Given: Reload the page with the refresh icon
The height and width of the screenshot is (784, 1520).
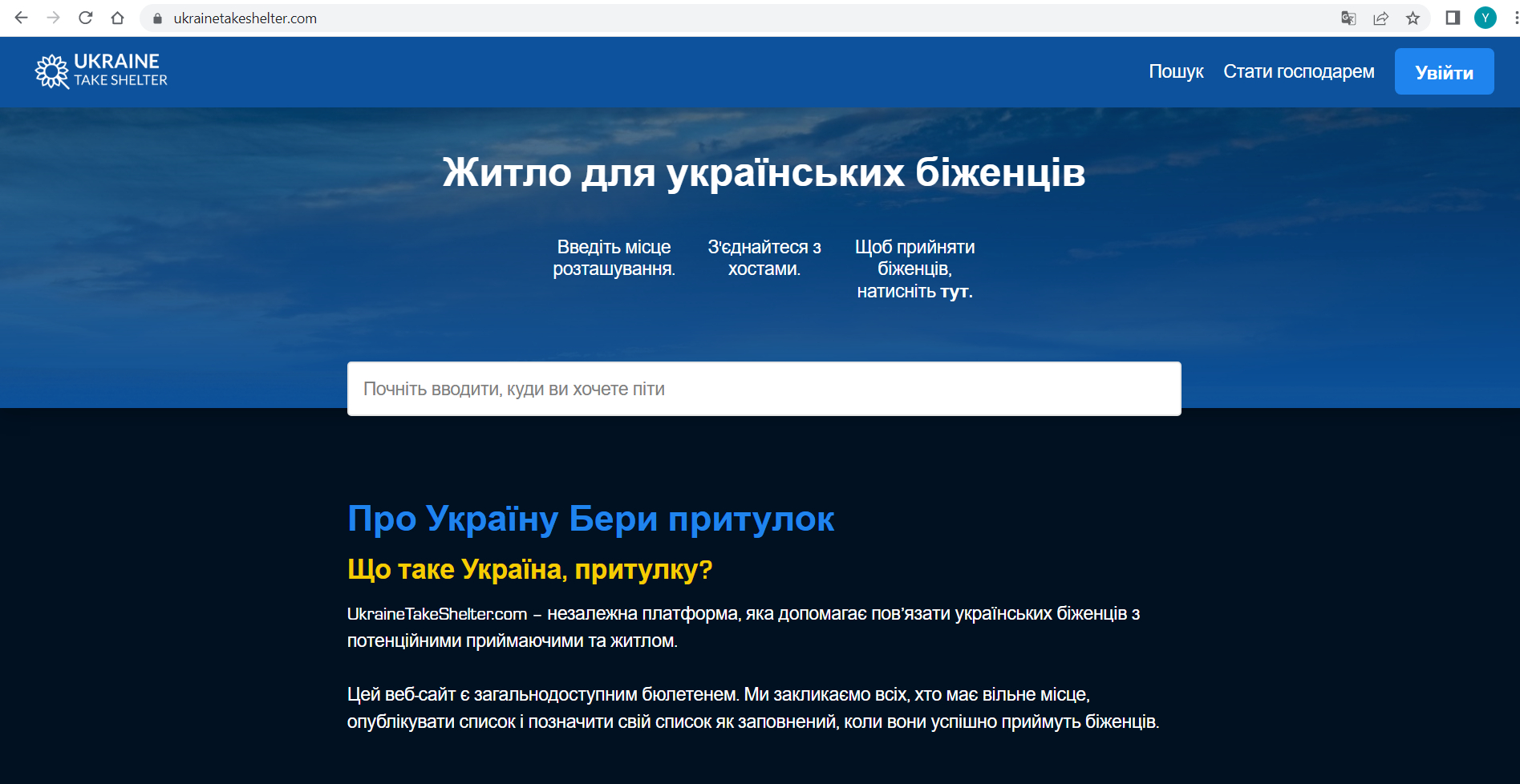Looking at the screenshot, I should pos(86,18).
